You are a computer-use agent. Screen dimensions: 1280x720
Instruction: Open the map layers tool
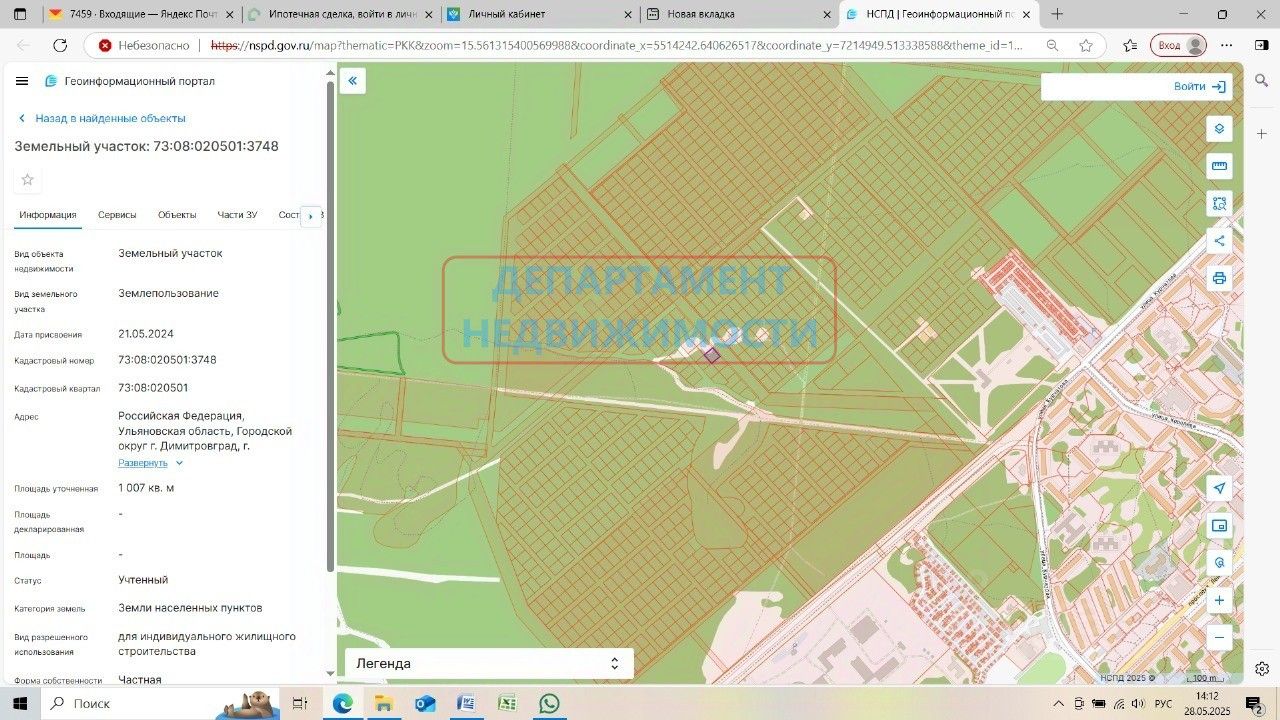pos(1219,129)
